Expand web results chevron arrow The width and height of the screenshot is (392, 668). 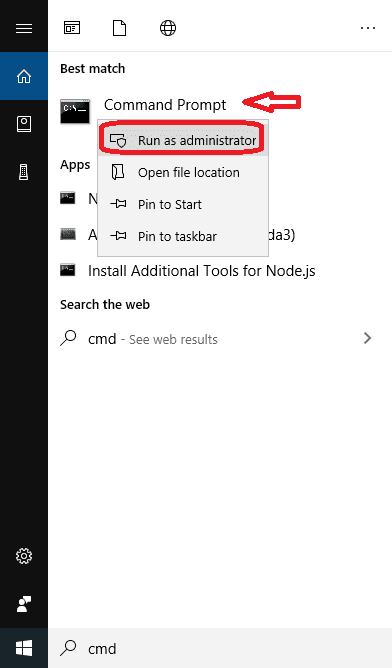pyautogui.click(x=367, y=338)
